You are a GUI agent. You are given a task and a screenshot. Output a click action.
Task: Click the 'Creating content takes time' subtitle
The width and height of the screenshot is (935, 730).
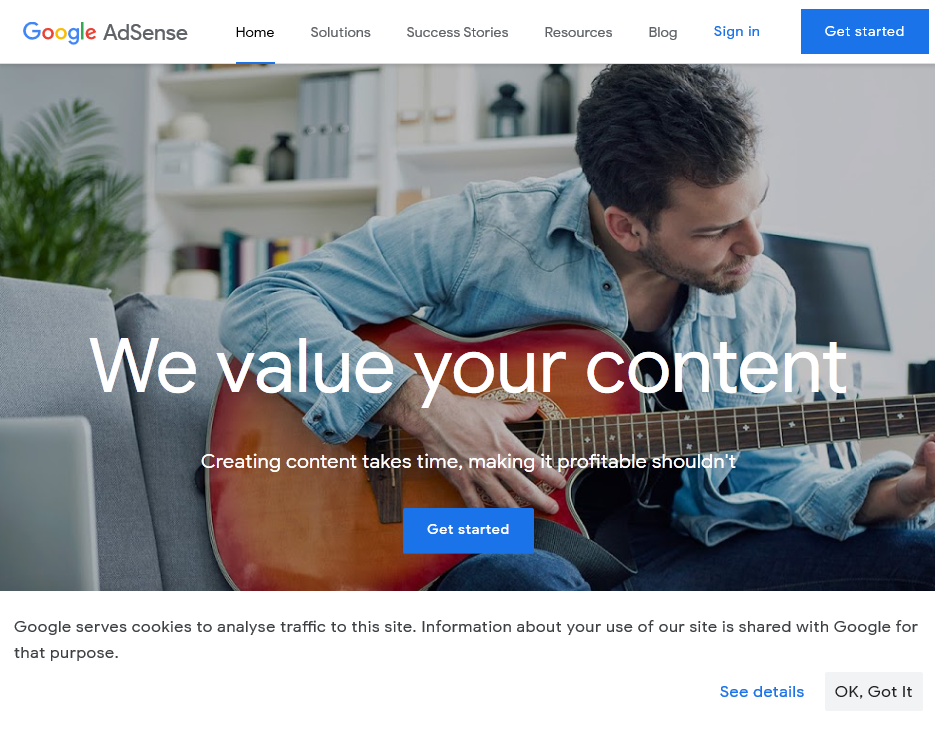468,462
